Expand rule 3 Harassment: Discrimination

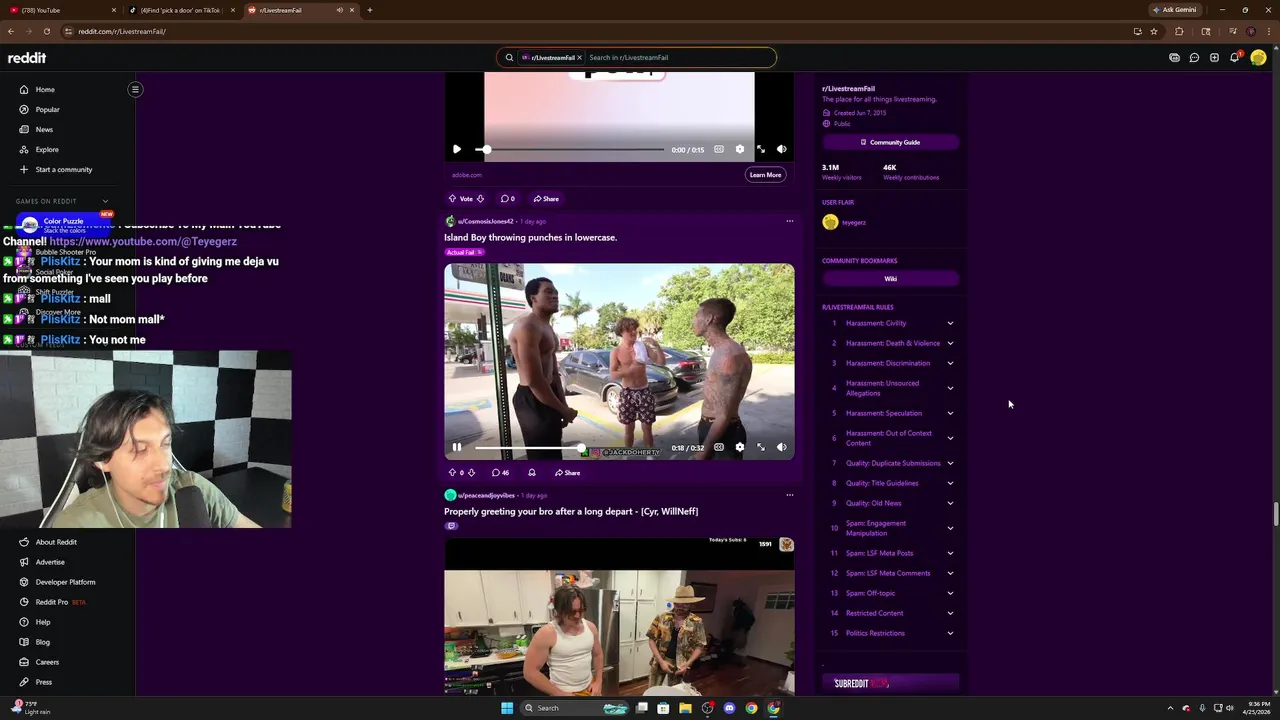[x=950, y=363]
